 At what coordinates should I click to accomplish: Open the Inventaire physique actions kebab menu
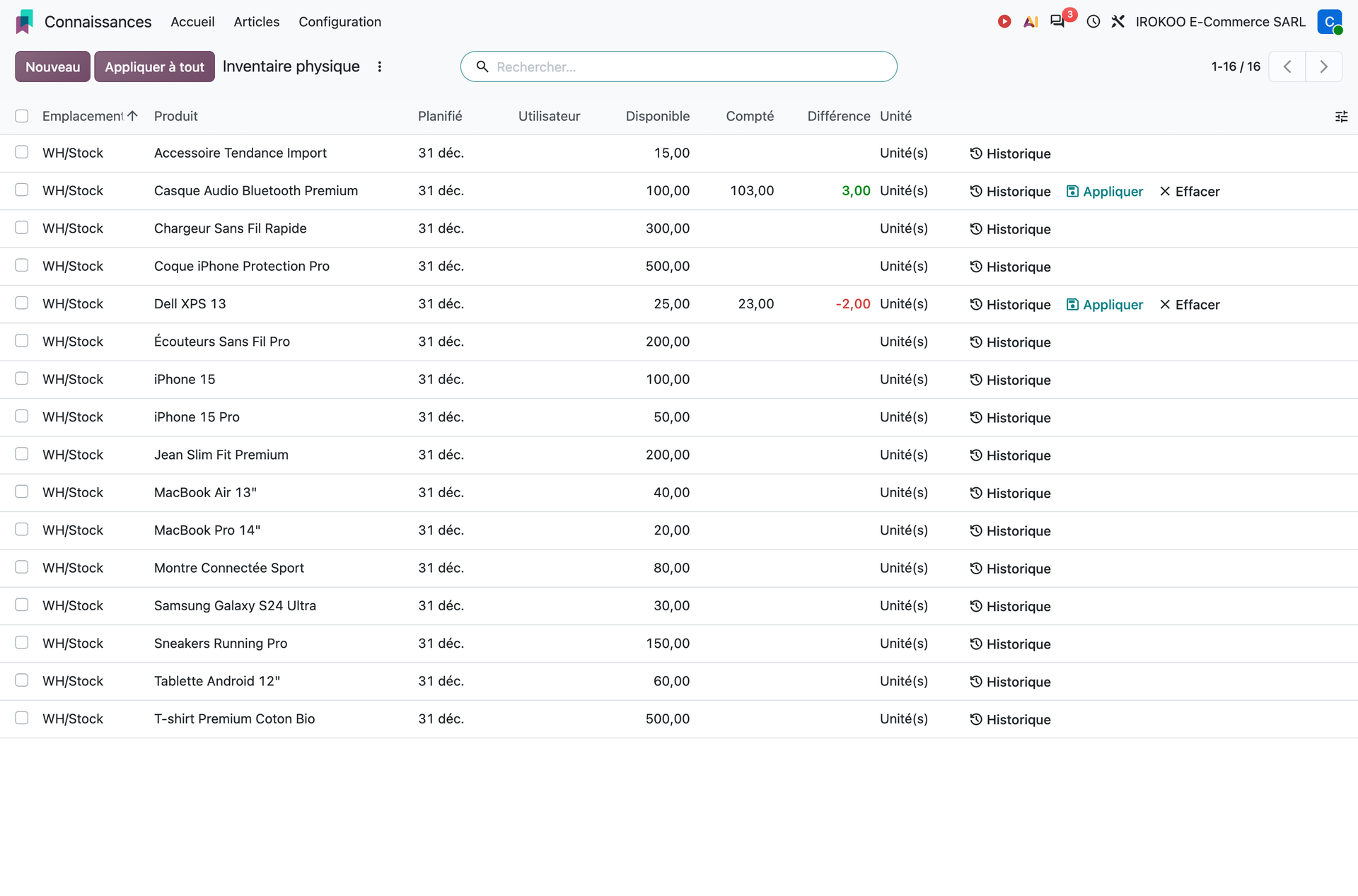tap(380, 66)
